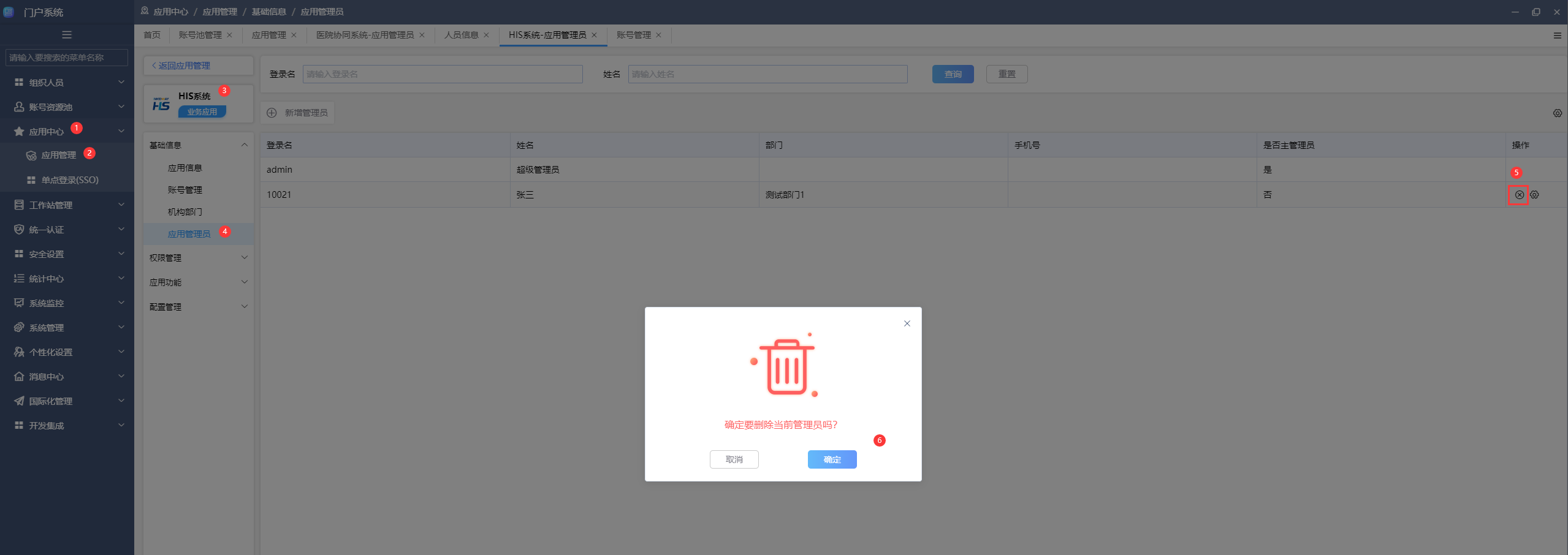Image resolution: width=1568 pixels, height=555 pixels.
Task: Close the 人员信息 tab
Action: [486, 35]
